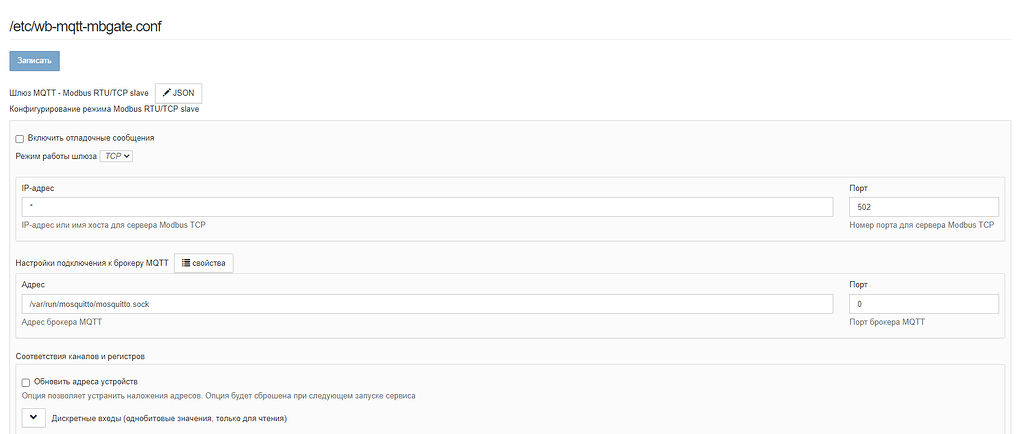Viewport: 1023px width, 434px height.
Task: Click the Режим работы шлюза label
Action: tap(56, 156)
